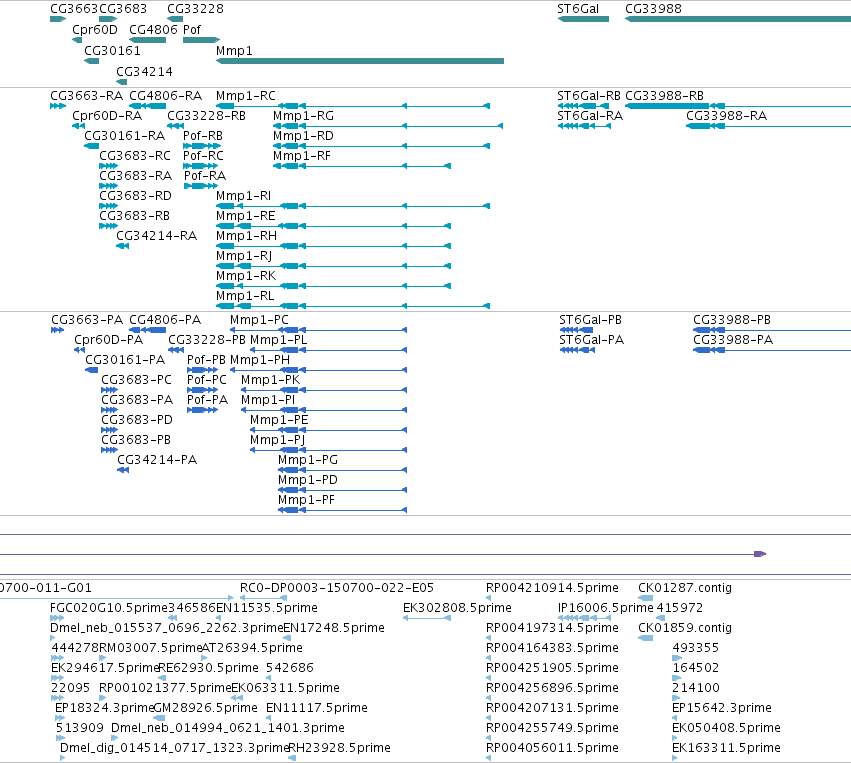Click transcript Mmp1-RI label

243,196
